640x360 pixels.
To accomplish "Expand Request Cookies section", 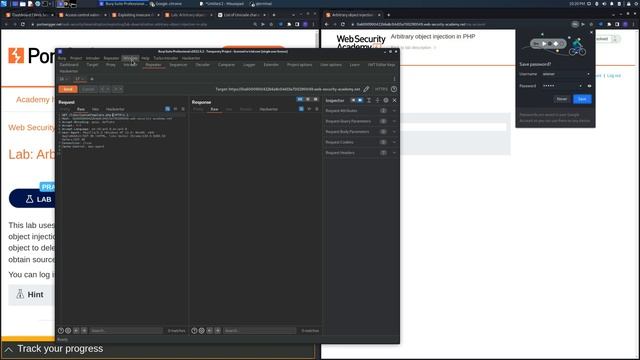I will [x=361, y=142].
